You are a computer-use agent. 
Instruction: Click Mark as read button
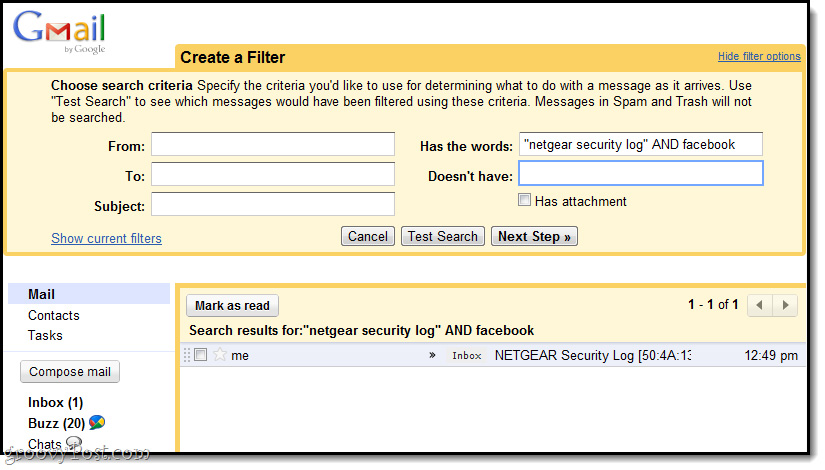(232, 306)
